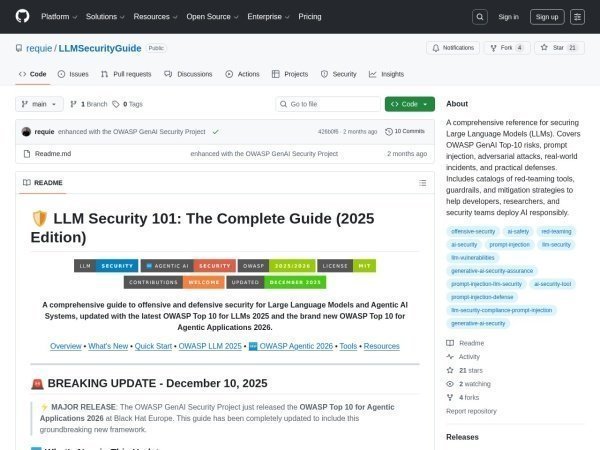
Task: Switch to the Issues tab
Action: [x=73, y=74]
